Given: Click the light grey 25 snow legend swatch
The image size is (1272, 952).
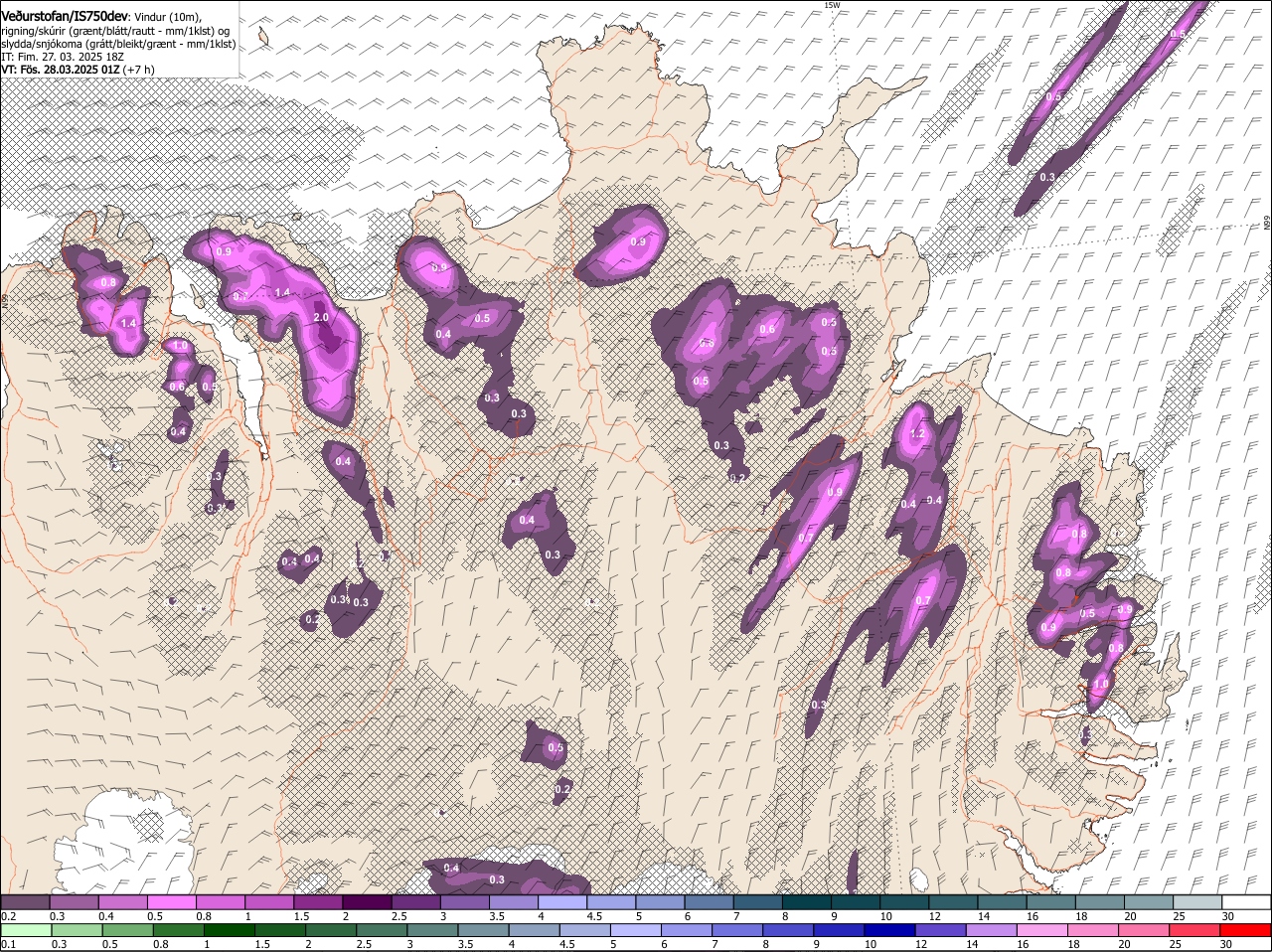Looking at the screenshot, I should pyautogui.click(x=1197, y=901).
